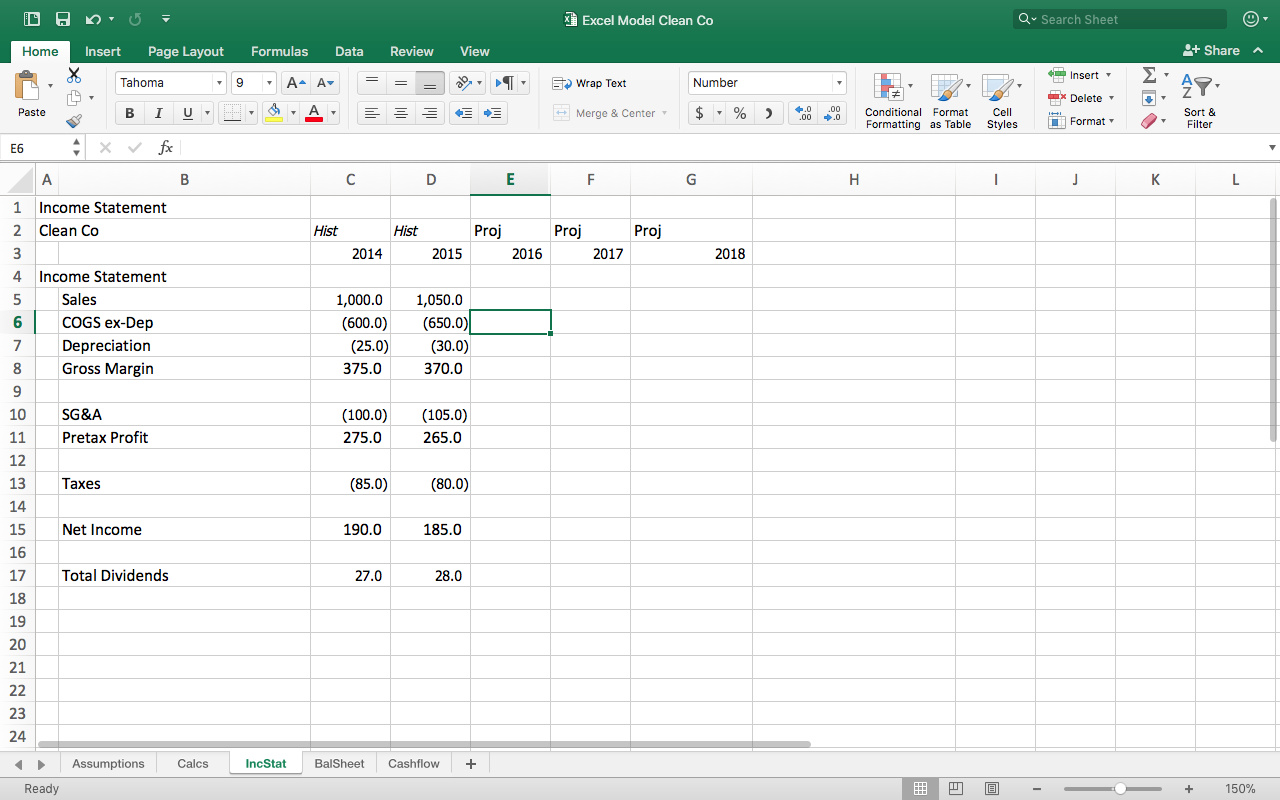Center cell text horizontally
The image size is (1280, 800).
coord(401,113)
